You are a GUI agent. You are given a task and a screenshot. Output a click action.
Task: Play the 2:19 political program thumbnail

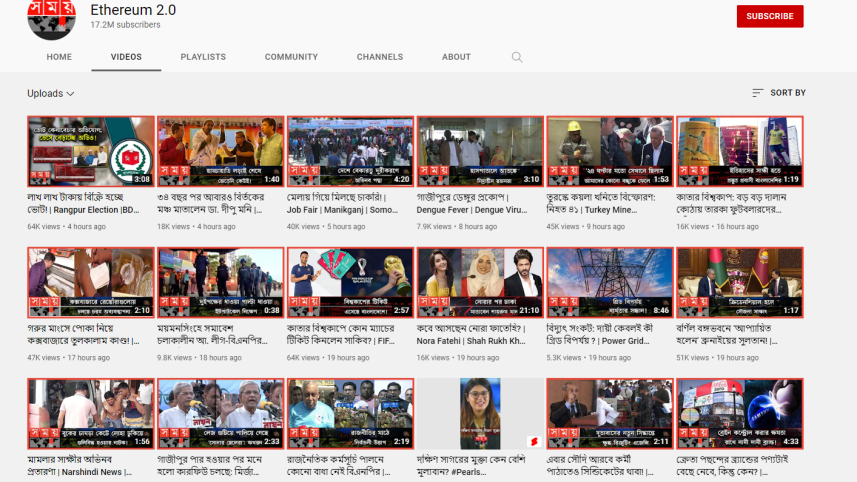tap(350, 414)
